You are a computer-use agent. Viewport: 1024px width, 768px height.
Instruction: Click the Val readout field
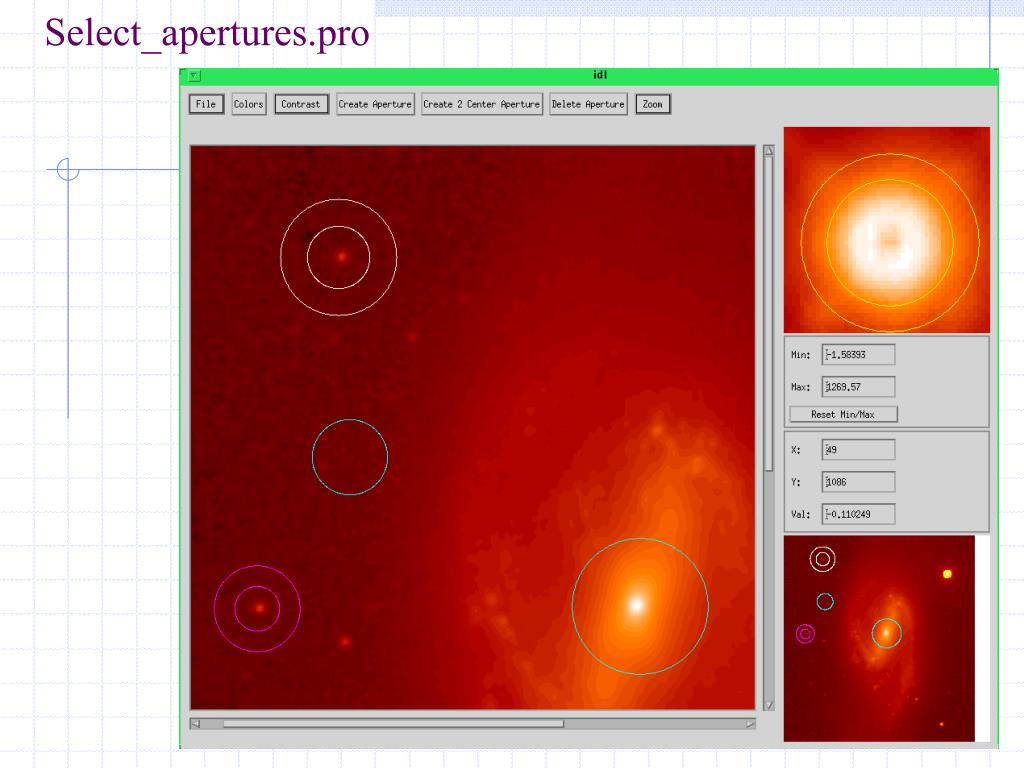858,514
